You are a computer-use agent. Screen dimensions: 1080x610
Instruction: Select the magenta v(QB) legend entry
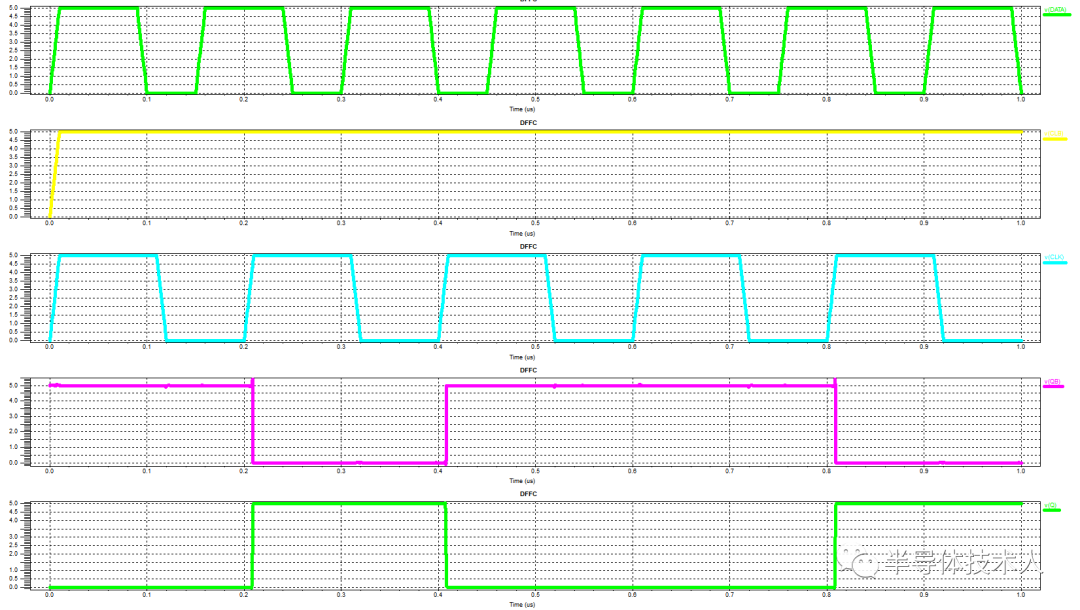[x=1053, y=383]
